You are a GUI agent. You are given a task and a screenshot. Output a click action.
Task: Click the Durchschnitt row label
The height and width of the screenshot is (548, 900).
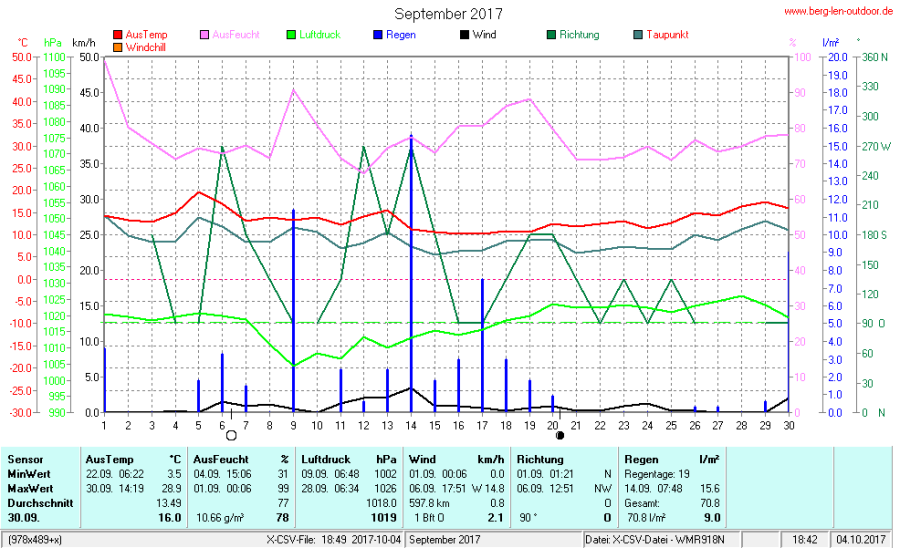point(39,502)
